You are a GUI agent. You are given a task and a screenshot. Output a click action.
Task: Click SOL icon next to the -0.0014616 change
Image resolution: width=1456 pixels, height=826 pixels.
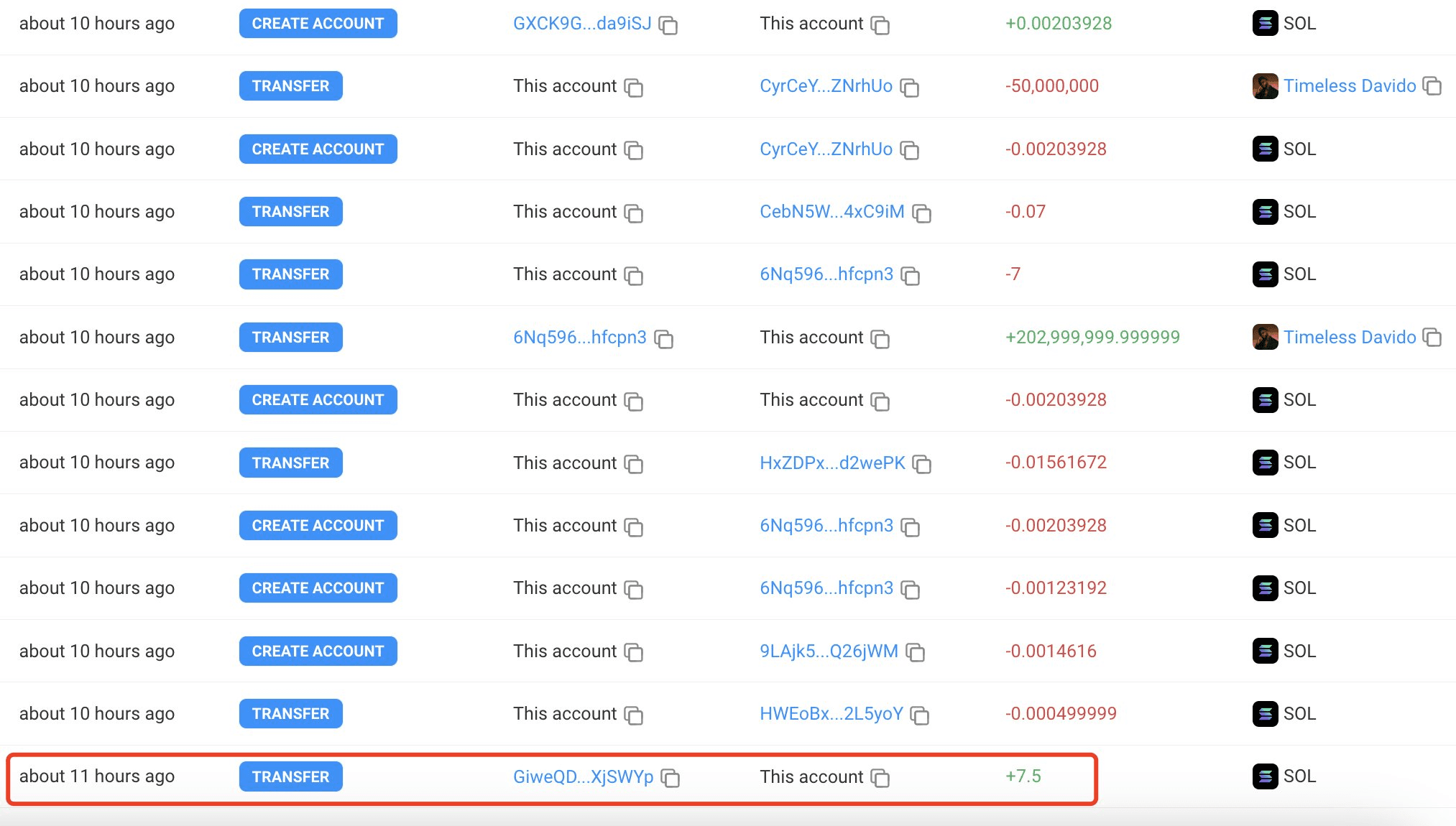1265,651
